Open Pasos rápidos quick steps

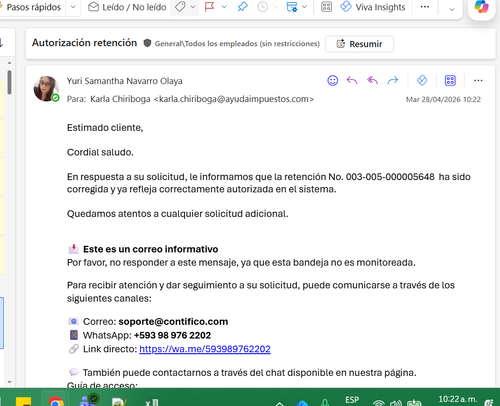pos(33,7)
